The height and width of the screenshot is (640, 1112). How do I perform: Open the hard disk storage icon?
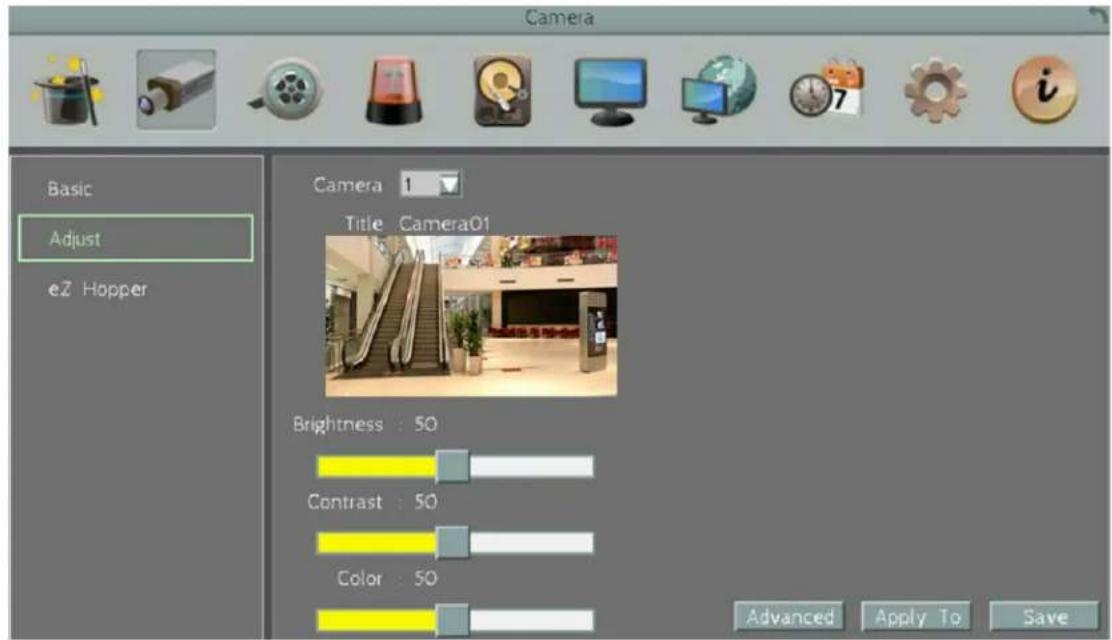click(502, 91)
